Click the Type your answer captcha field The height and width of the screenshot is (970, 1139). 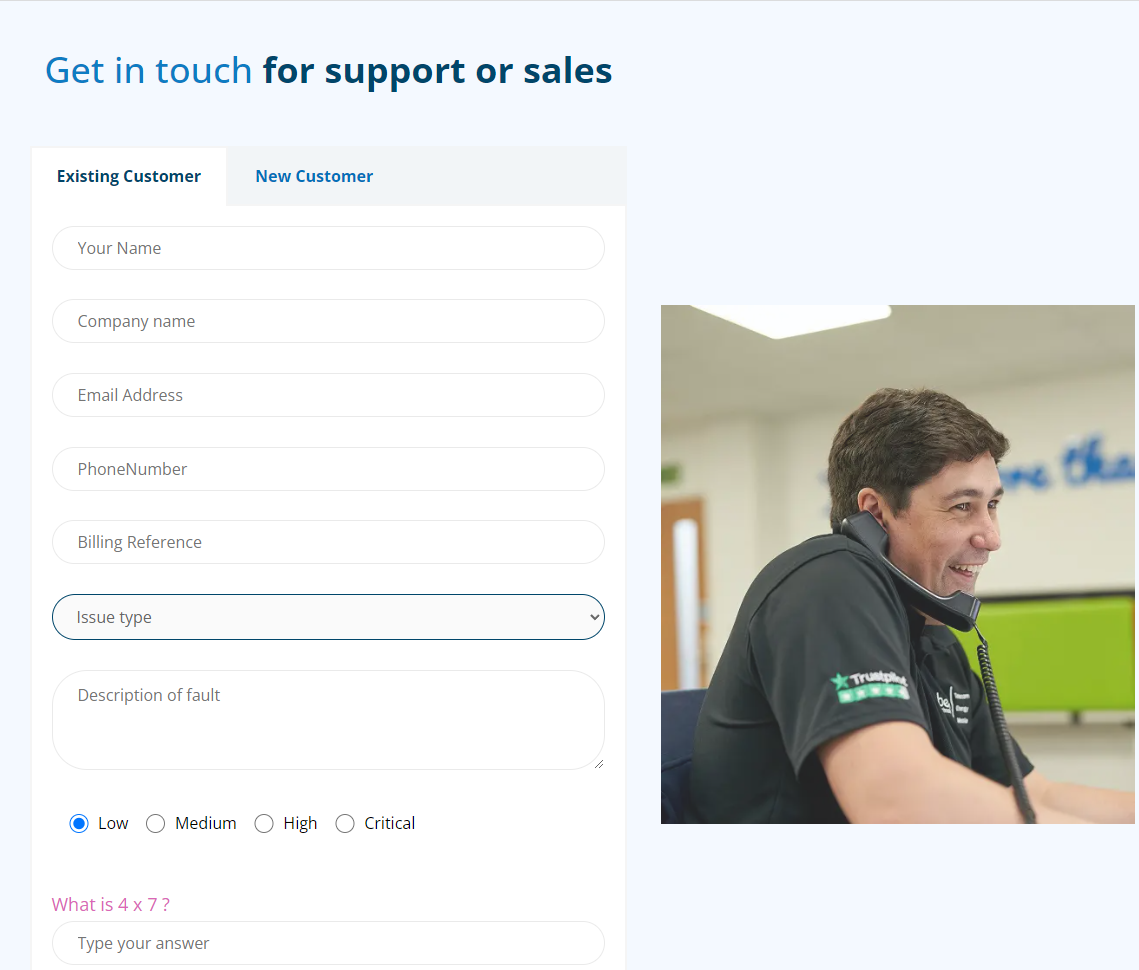pyautogui.click(x=328, y=943)
